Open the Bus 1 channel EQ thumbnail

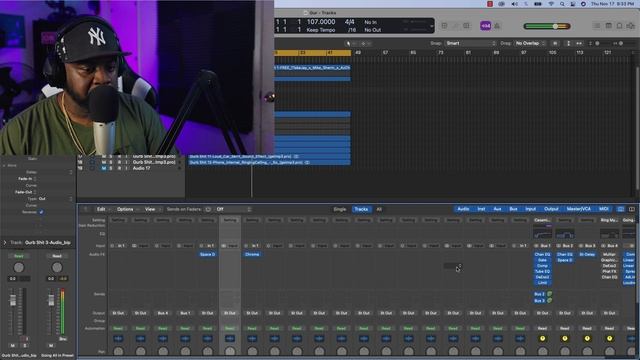[542, 233]
